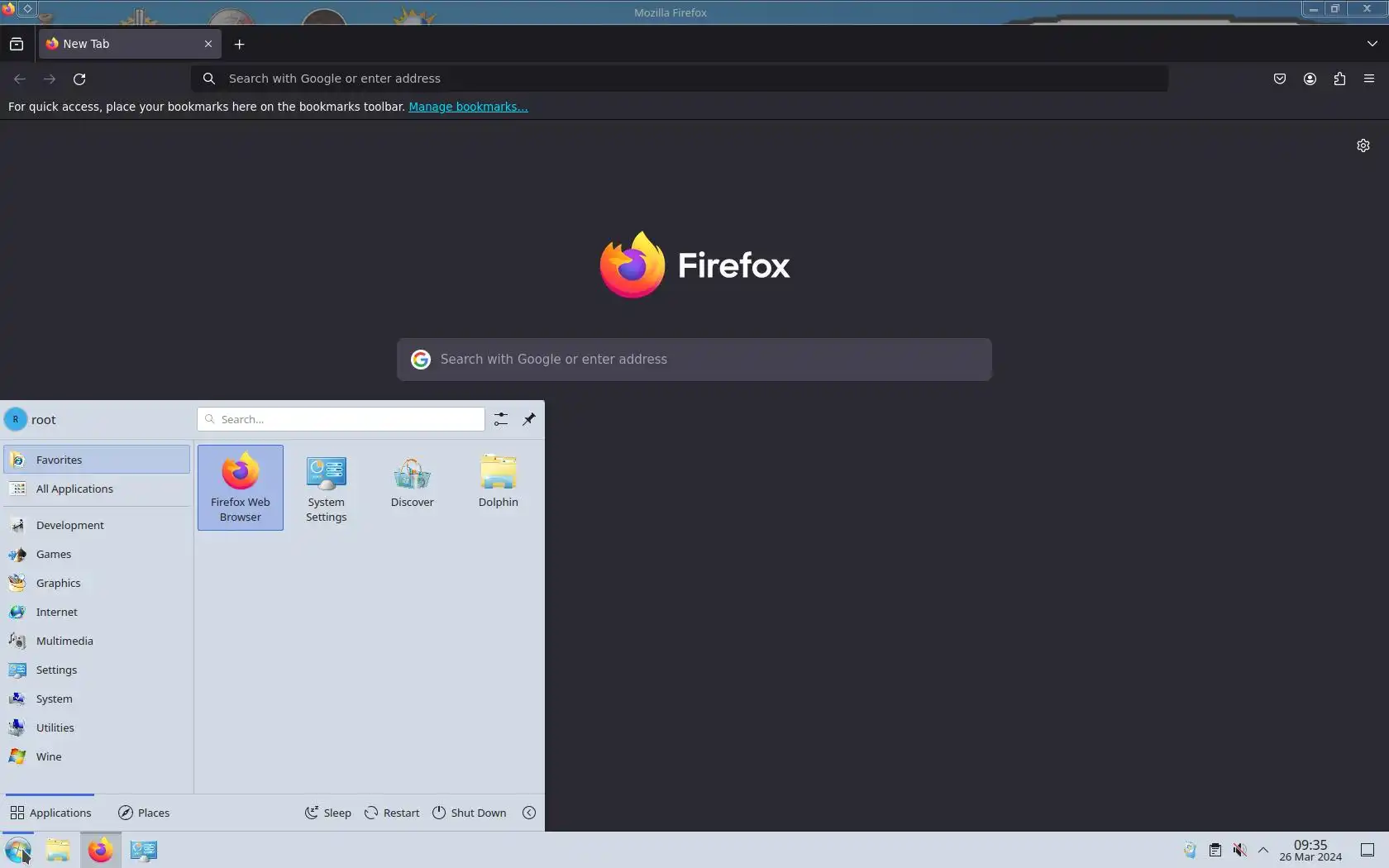Screen dimensions: 1389x868
Task: Switch to the Places tab
Action: click(x=144, y=813)
